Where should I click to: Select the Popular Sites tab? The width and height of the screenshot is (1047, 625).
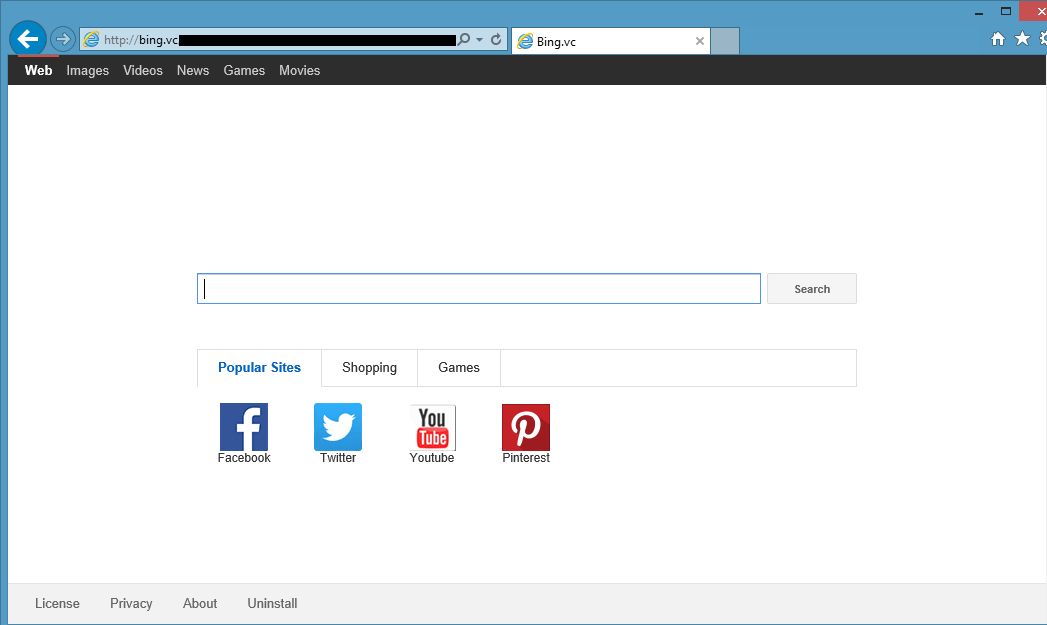pos(259,367)
